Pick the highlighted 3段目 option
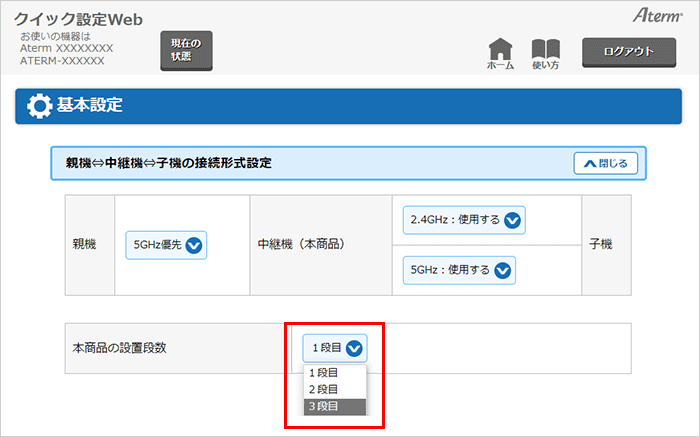 (x=324, y=406)
